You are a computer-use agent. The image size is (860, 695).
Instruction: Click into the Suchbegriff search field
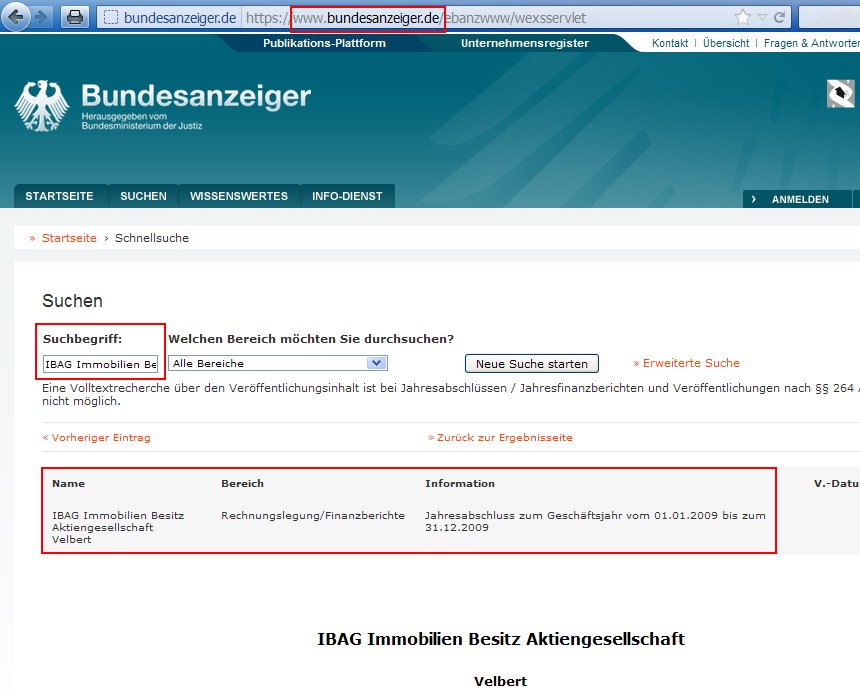(100, 364)
